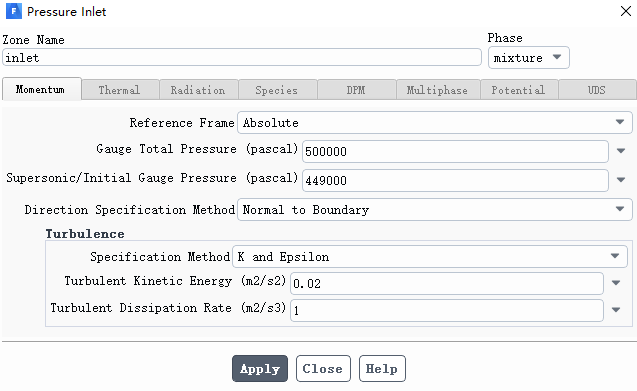Click arrow beside Turbulent Dissipation Rate field
The width and height of the screenshot is (637, 391).
point(616,310)
